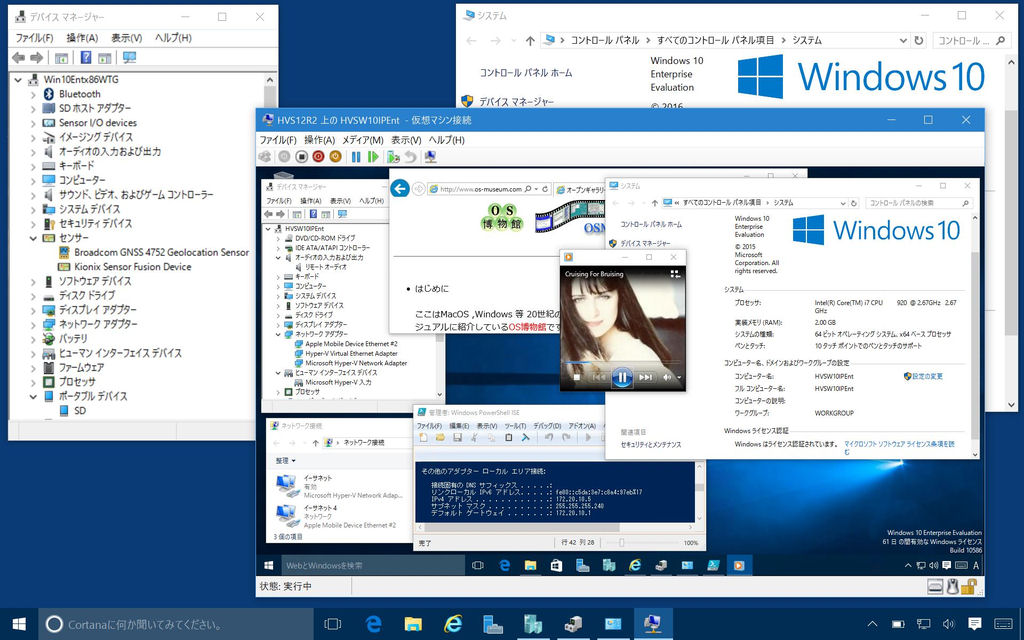The height and width of the screenshot is (640, 1024).
Task: Collapse ポータブル デバイス in host Device Manager
Action: click(33, 396)
